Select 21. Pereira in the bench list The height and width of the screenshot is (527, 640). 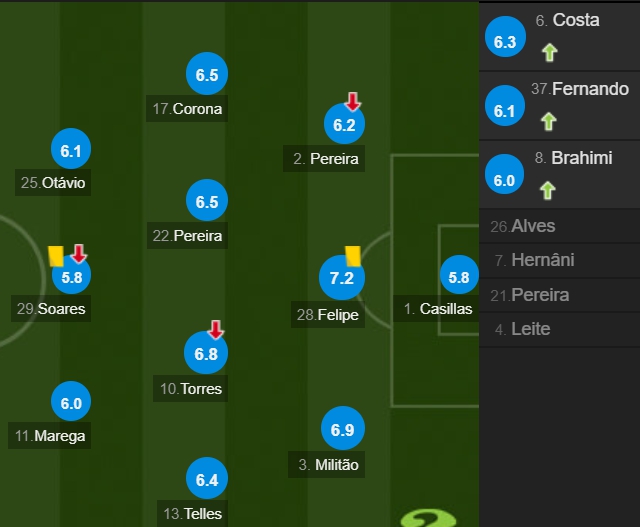coord(559,295)
